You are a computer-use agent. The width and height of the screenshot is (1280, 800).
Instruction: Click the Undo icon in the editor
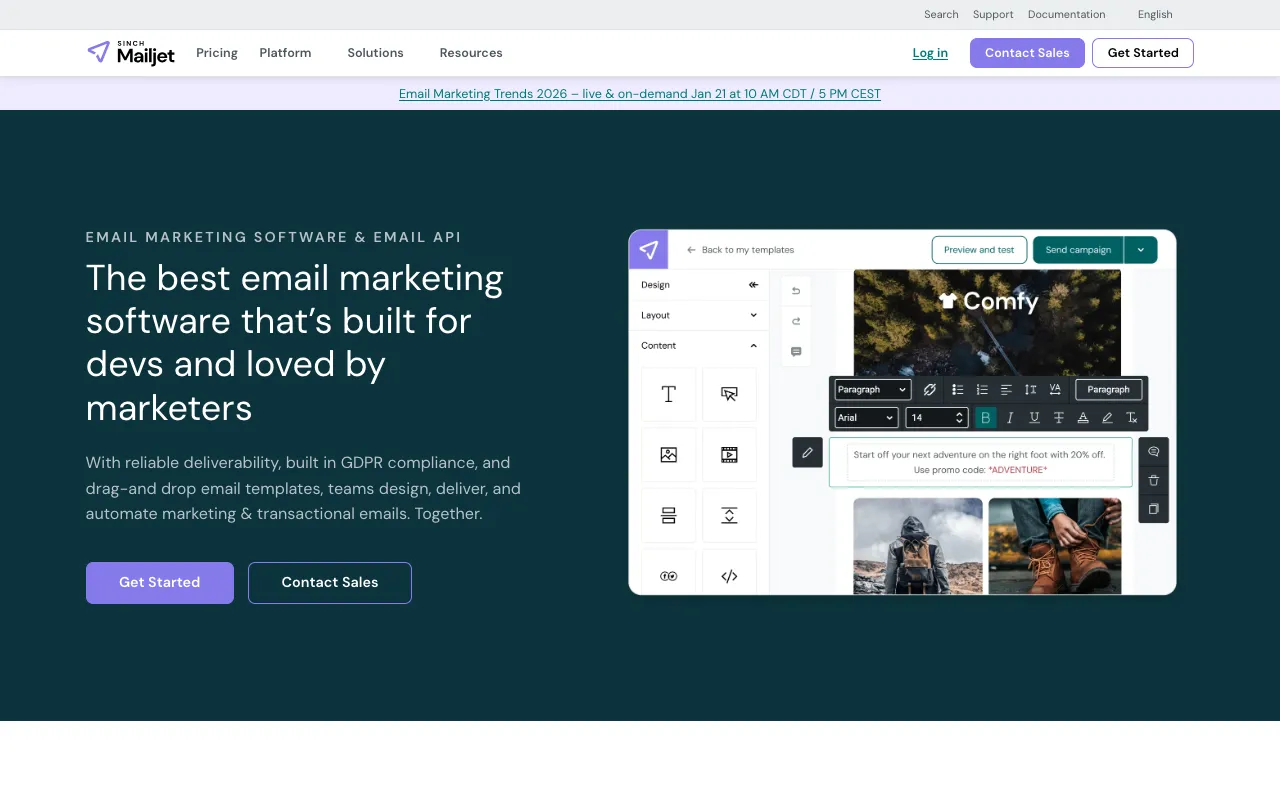tap(796, 291)
